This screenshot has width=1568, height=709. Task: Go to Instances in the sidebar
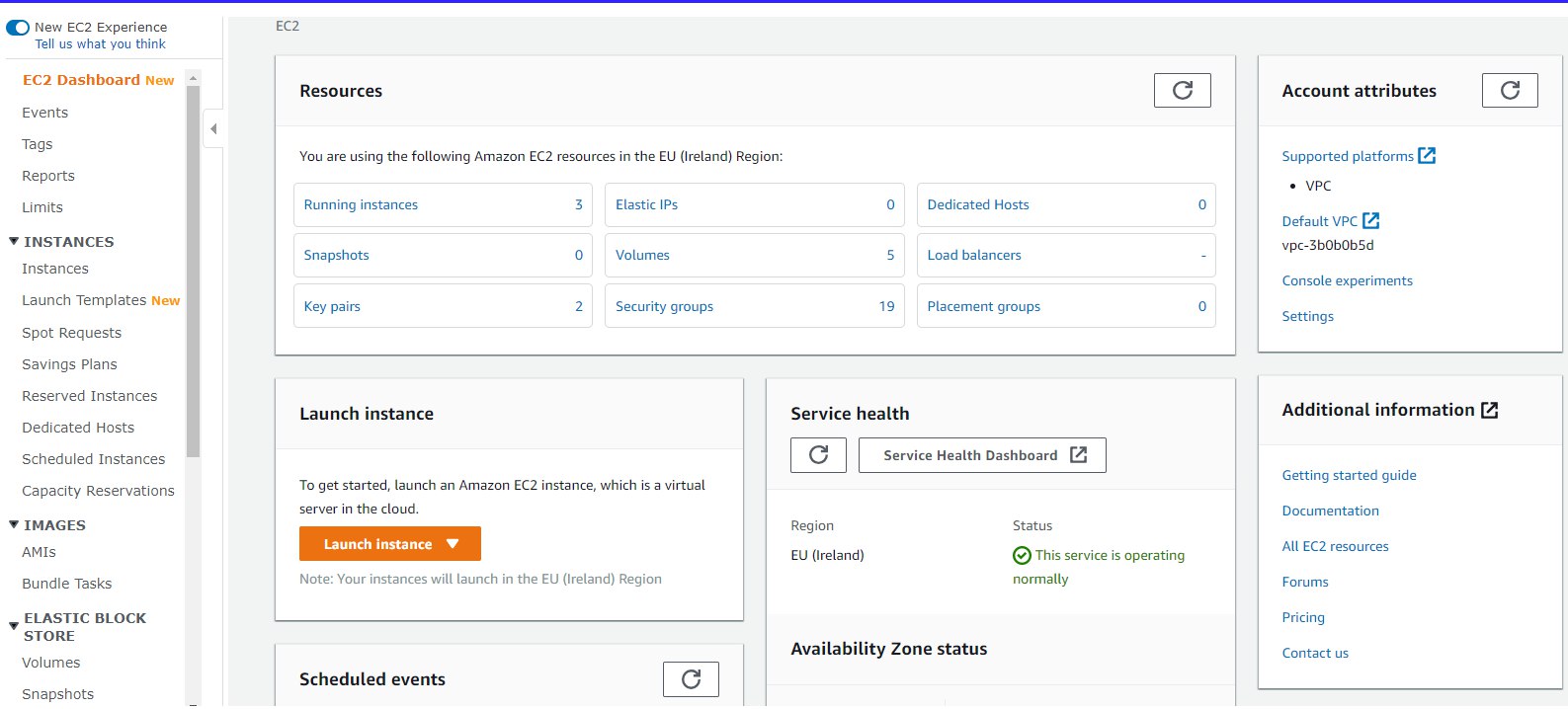click(x=55, y=269)
